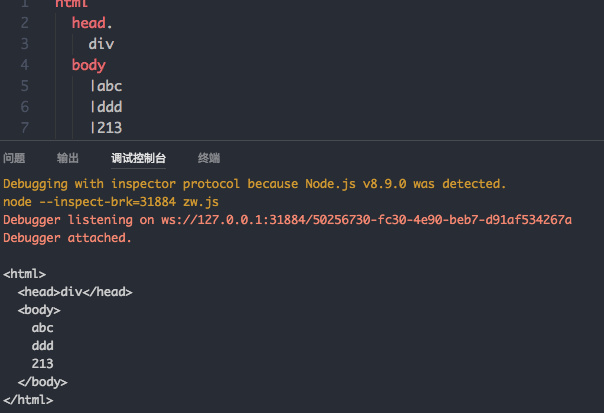Switch to the 问题 panel tab

(x=14, y=158)
